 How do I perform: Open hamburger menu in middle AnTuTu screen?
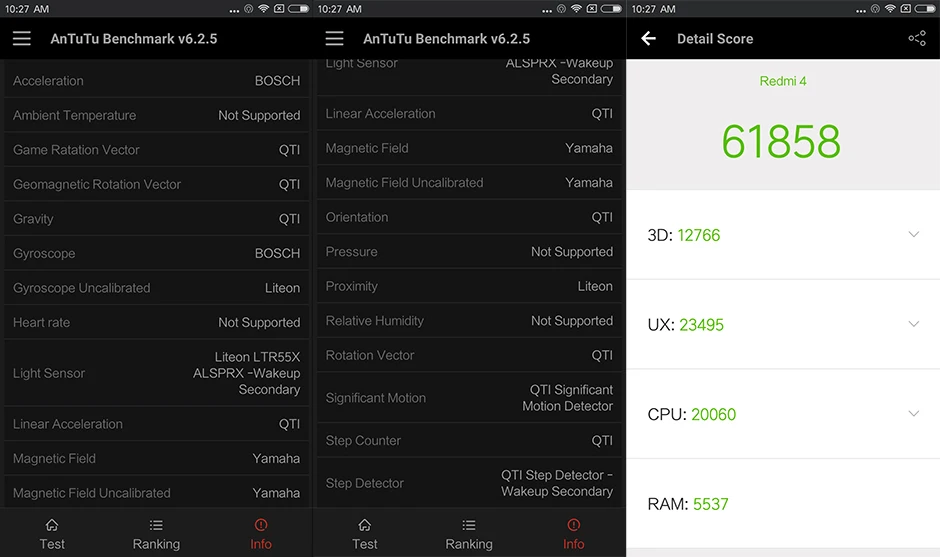coord(335,38)
